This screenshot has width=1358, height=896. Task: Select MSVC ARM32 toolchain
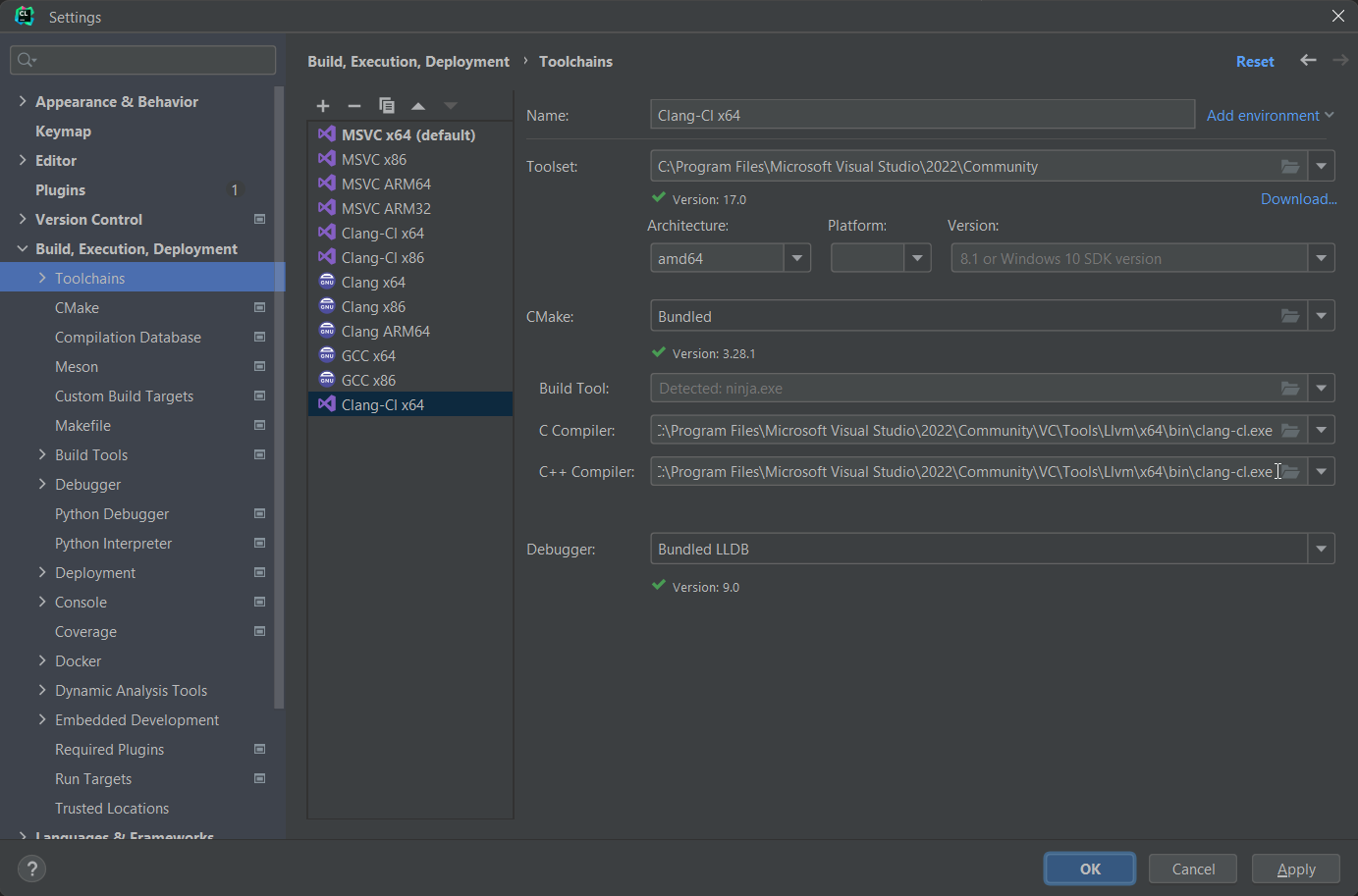[410, 208]
